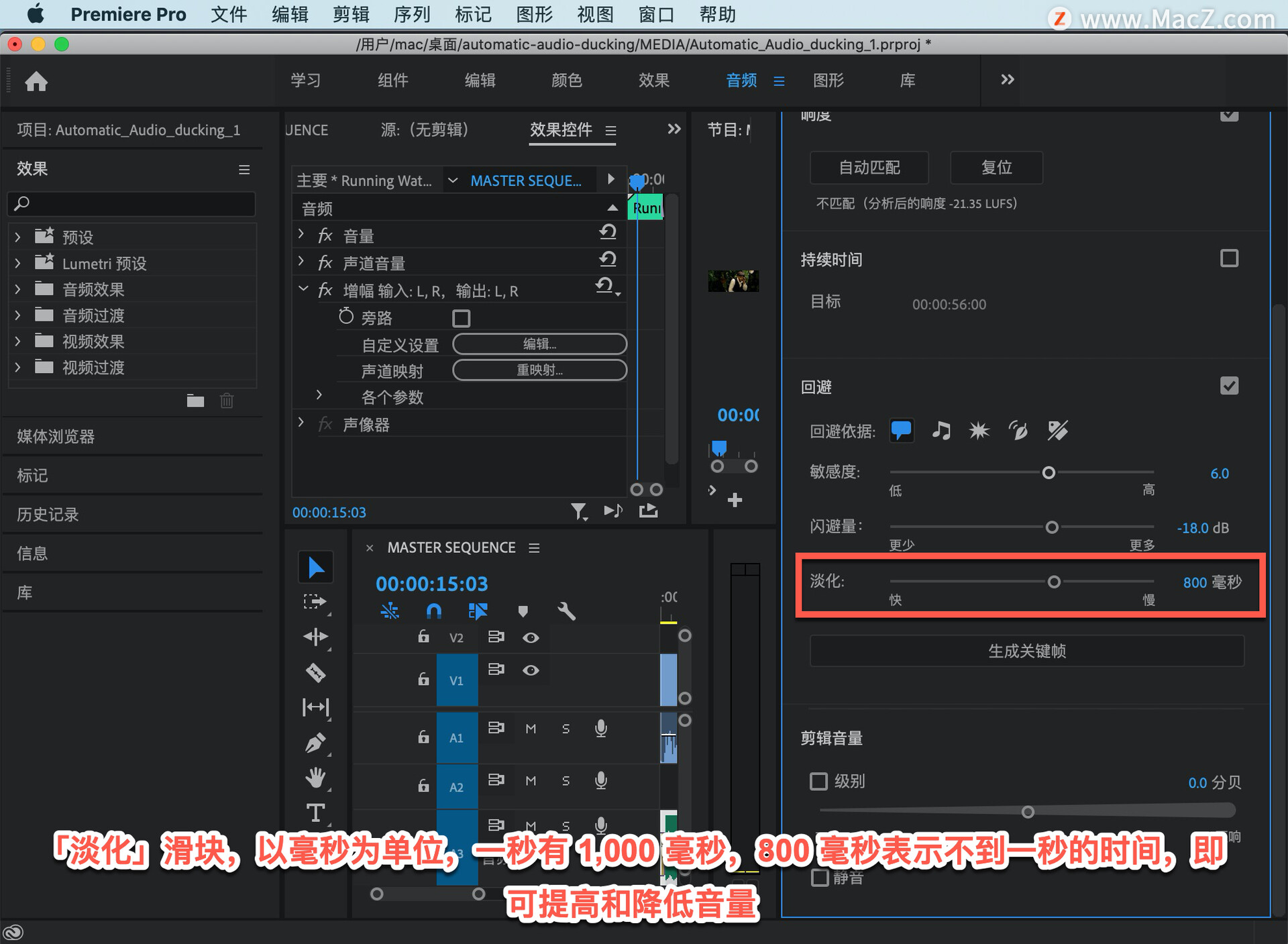This screenshot has width=1288, height=944.
Task: Expand the 音频过渡 folder
Action: [18, 315]
